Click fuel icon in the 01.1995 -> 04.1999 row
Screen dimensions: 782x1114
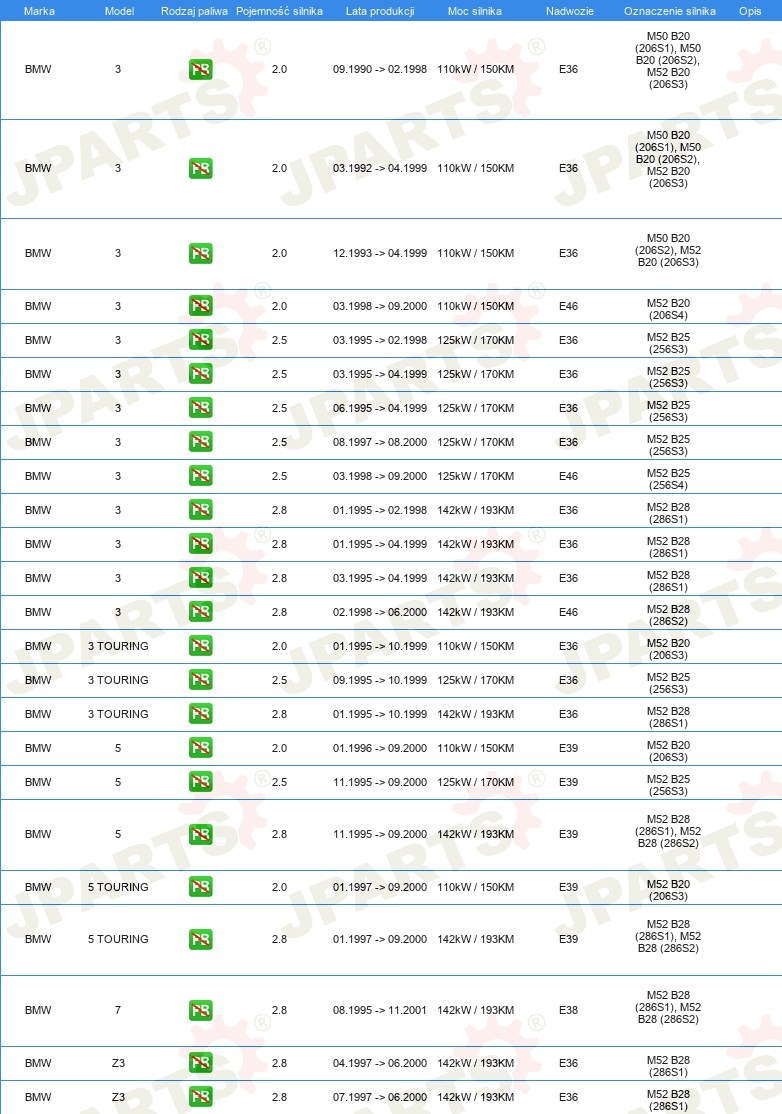coord(201,544)
